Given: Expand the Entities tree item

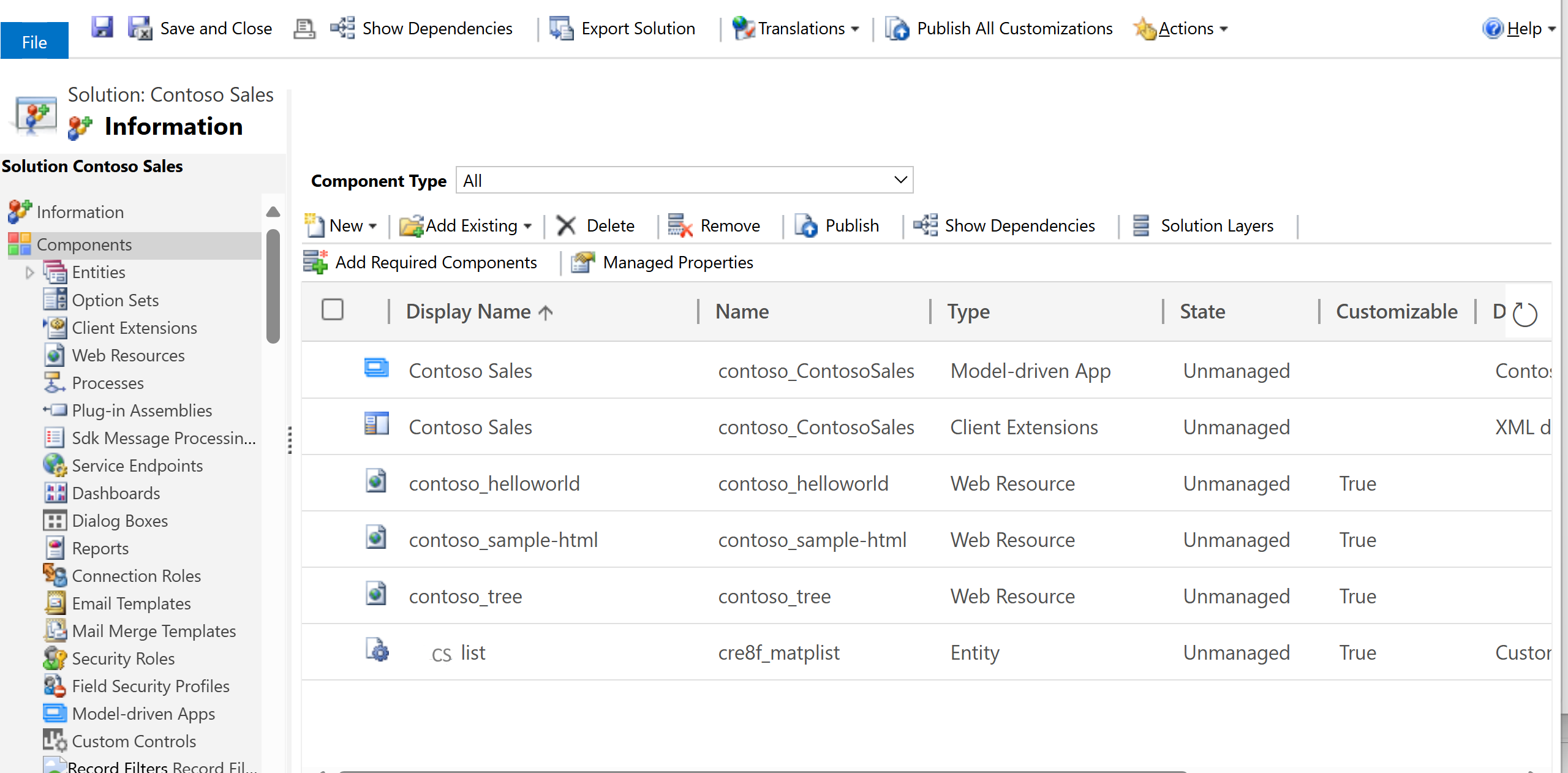Looking at the screenshot, I should [31, 271].
